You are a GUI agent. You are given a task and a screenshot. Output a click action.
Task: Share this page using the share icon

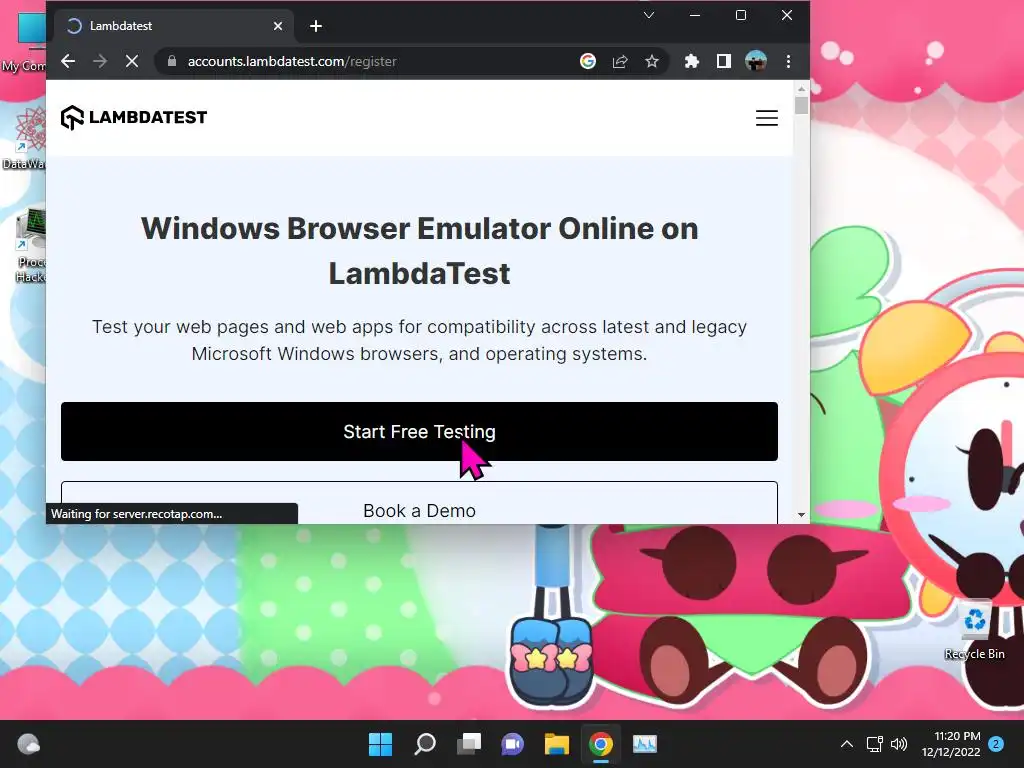(x=620, y=61)
